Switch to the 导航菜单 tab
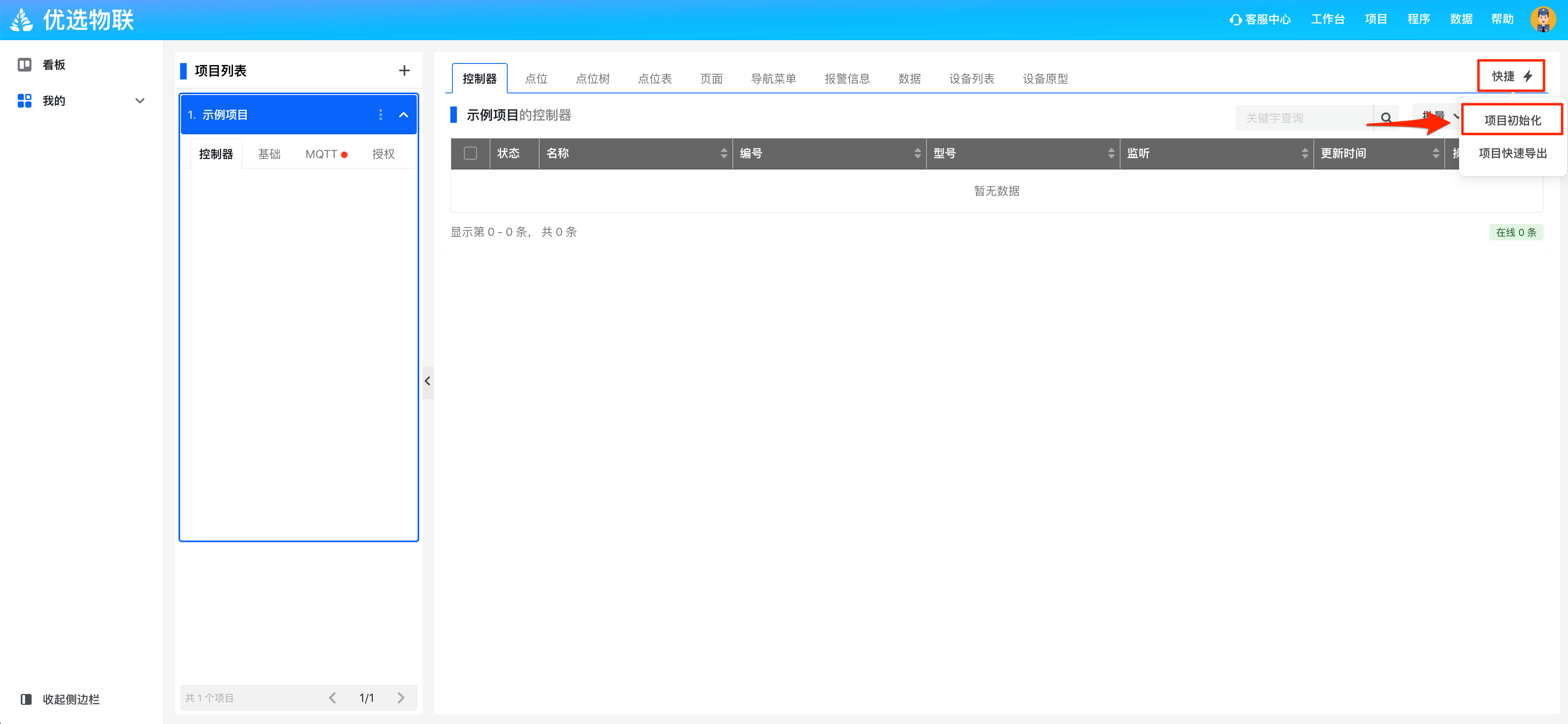Image resolution: width=1568 pixels, height=724 pixels. click(x=773, y=79)
